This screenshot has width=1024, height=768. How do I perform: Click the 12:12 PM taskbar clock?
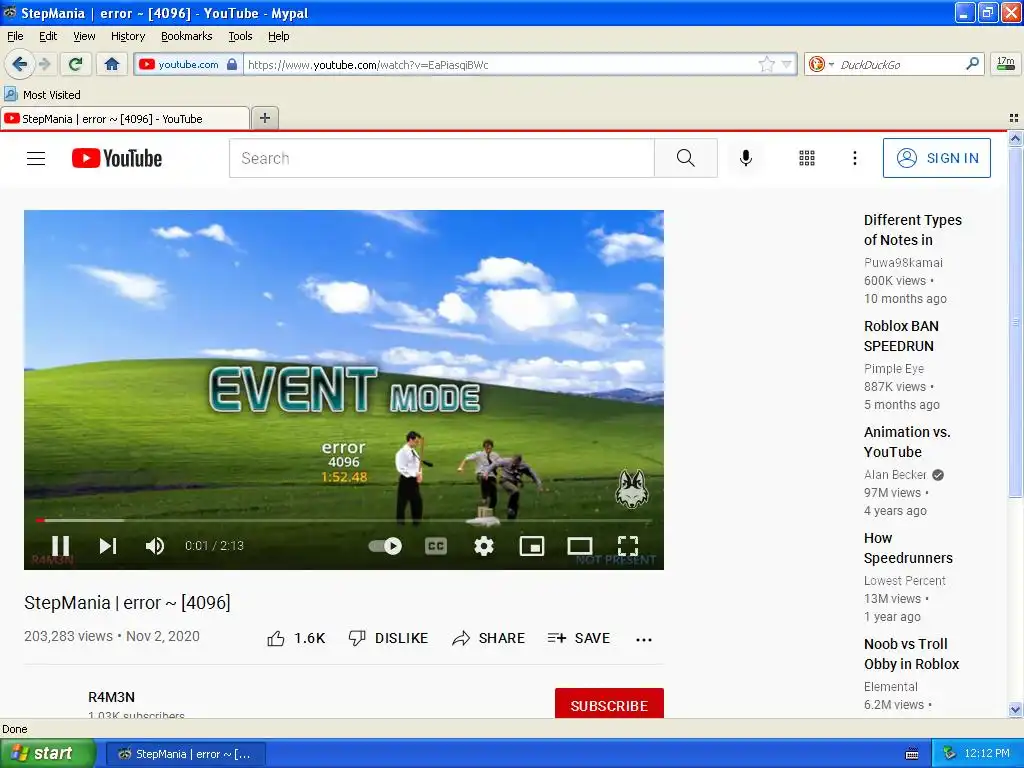987,753
